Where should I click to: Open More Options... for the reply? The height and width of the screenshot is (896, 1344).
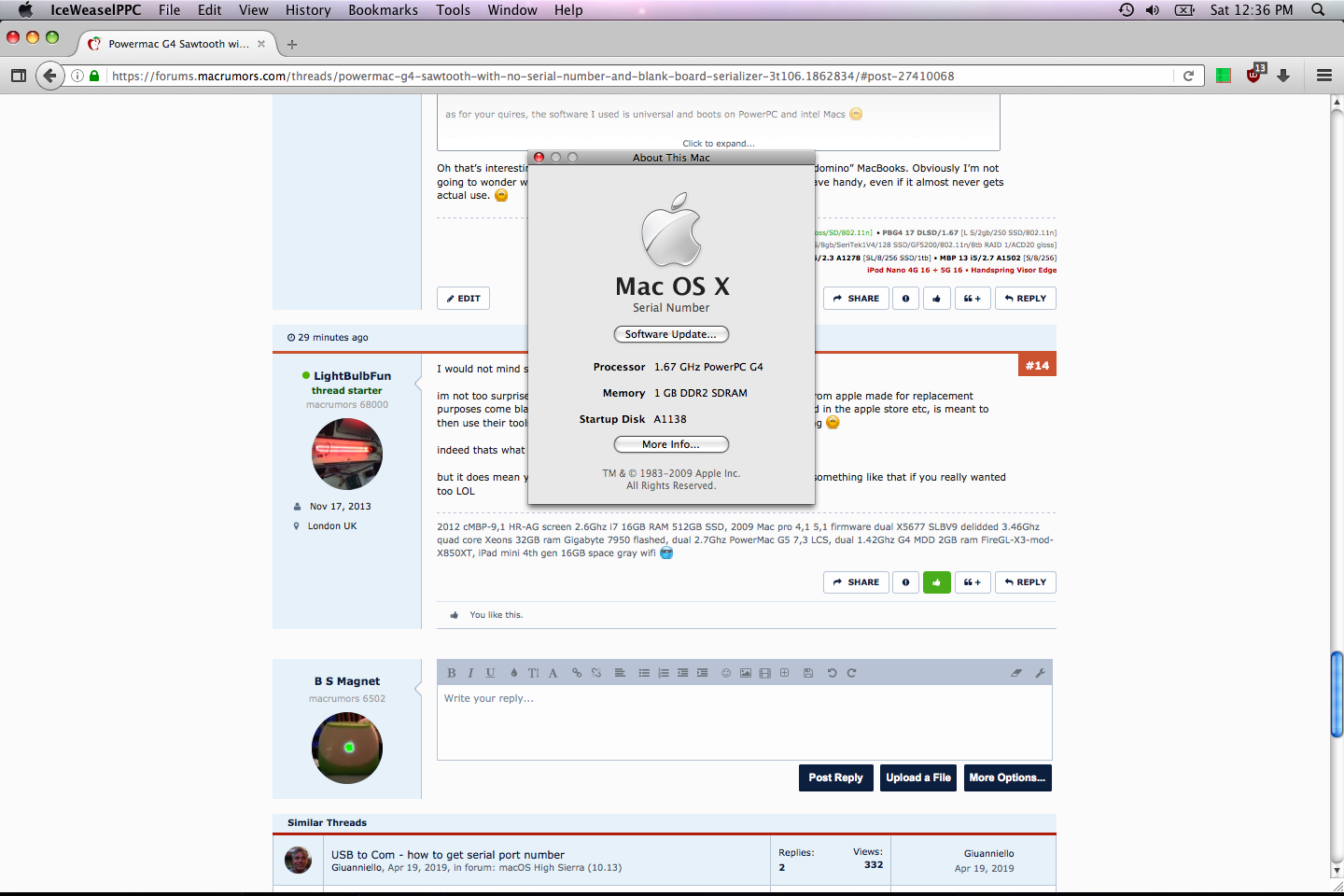(1007, 777)
